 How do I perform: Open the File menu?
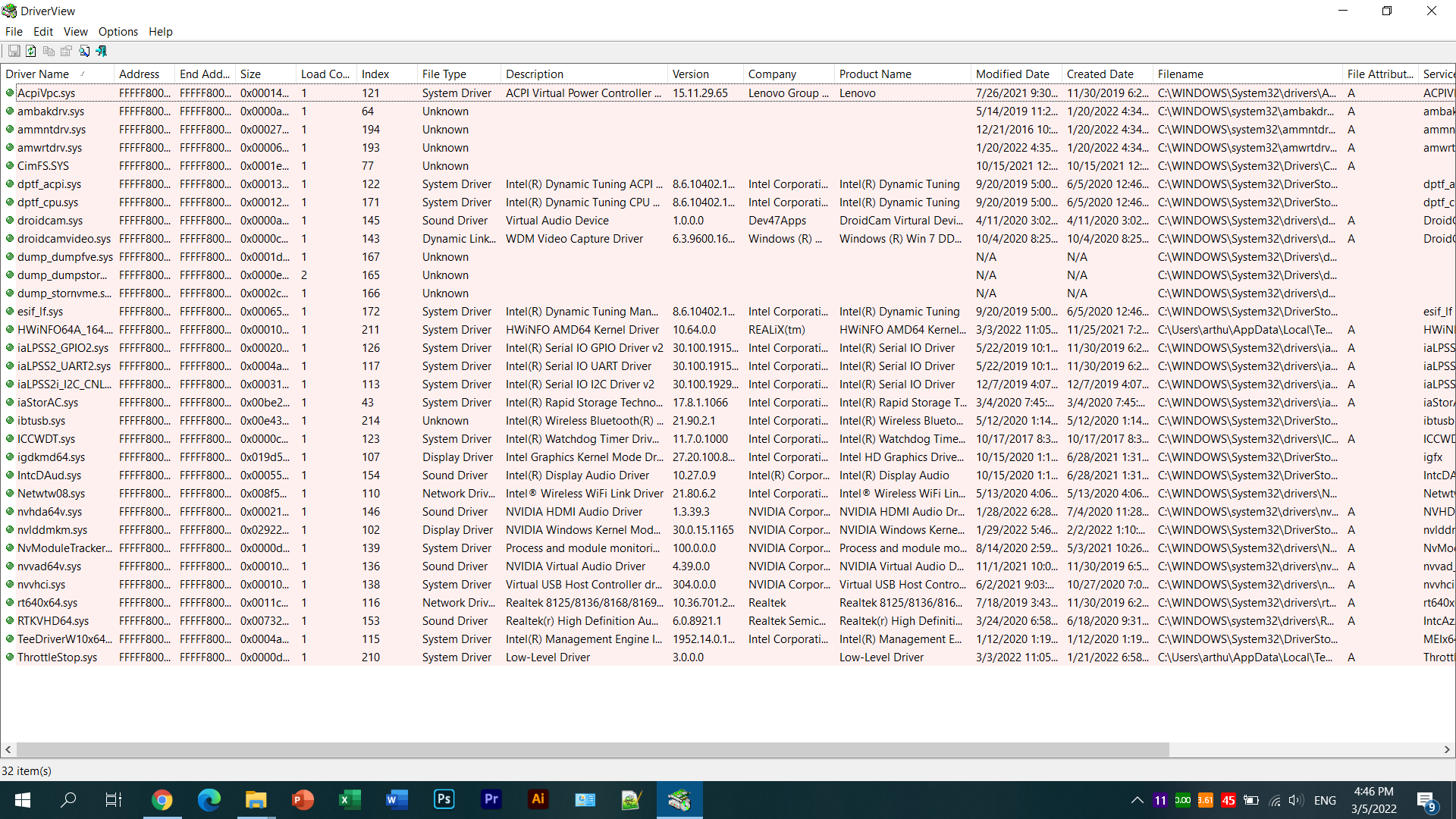tap(14, 31)
